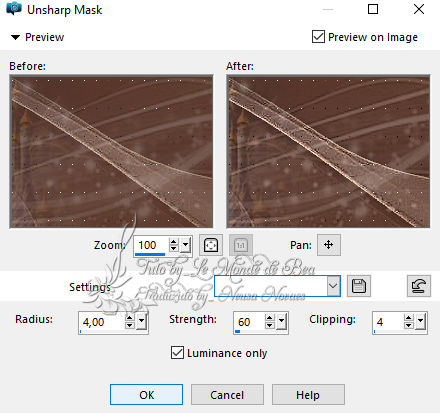The image size is (440, 413).
Task: Click the Cancel button
Action: click(227, 395)
